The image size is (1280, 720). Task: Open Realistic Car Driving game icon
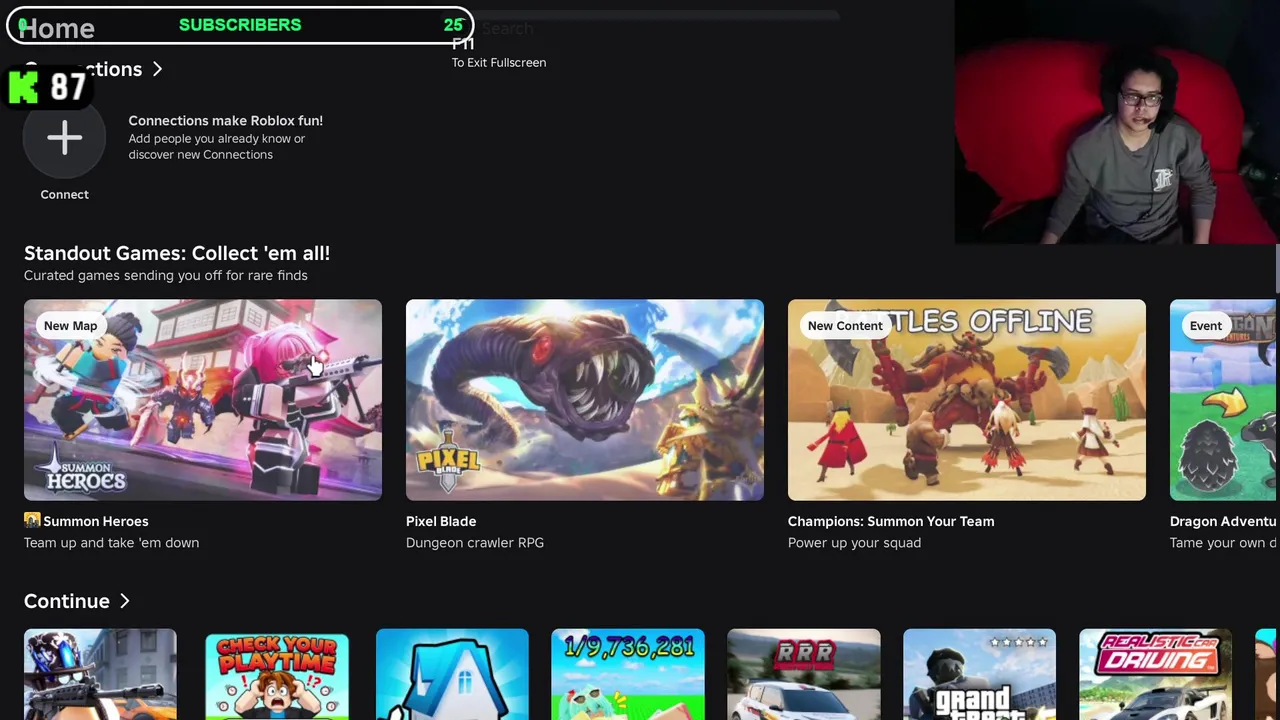tap(1155, 675)
